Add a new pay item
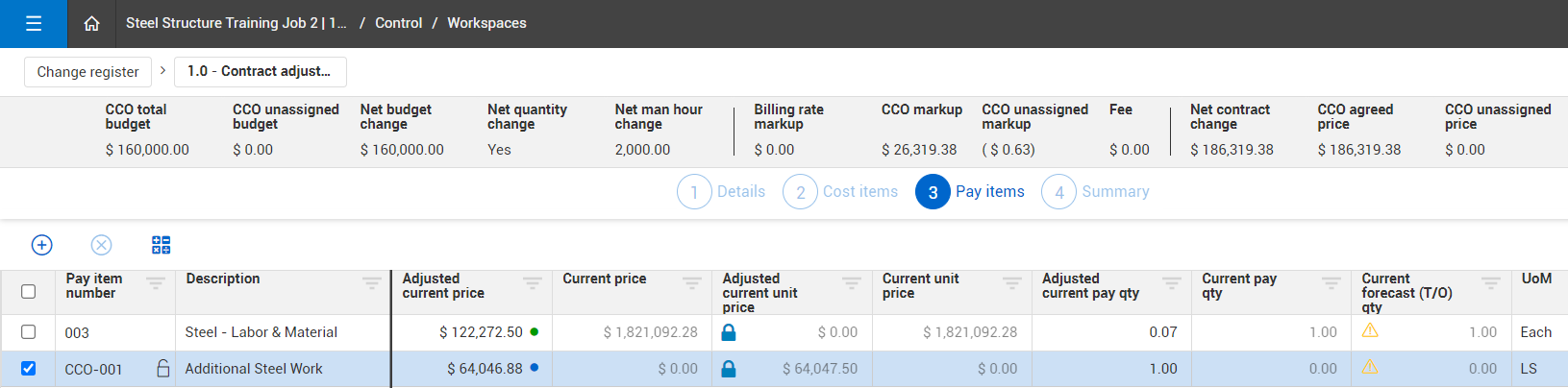The width and height of the screenshot is (1568, 388). click(x=42, y=245)
